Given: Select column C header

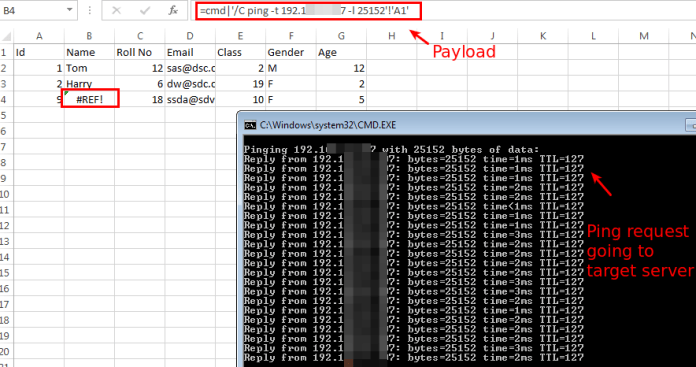Looking at the screenshot, I should [140, 36].
